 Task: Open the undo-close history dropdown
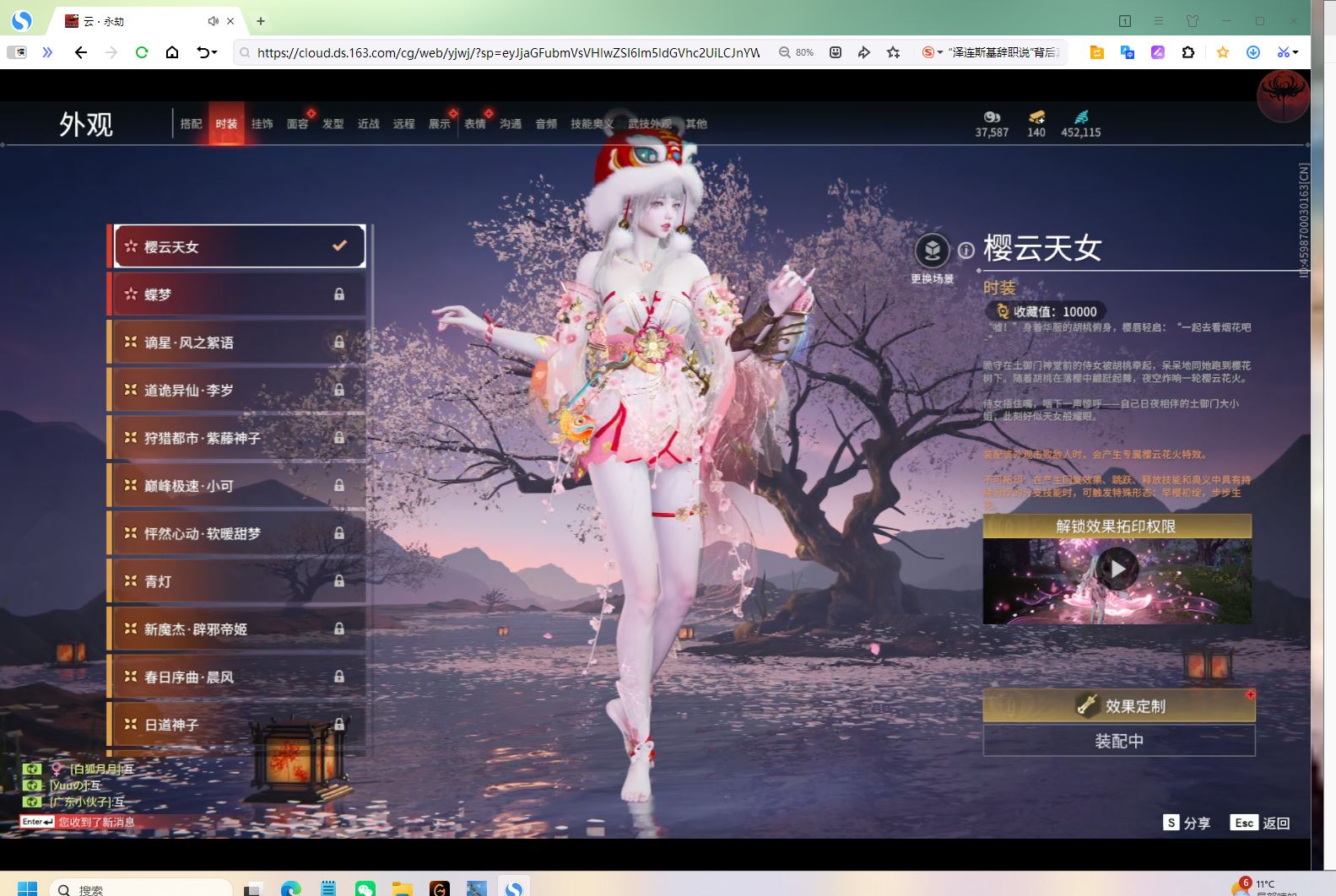coord(207,52)
